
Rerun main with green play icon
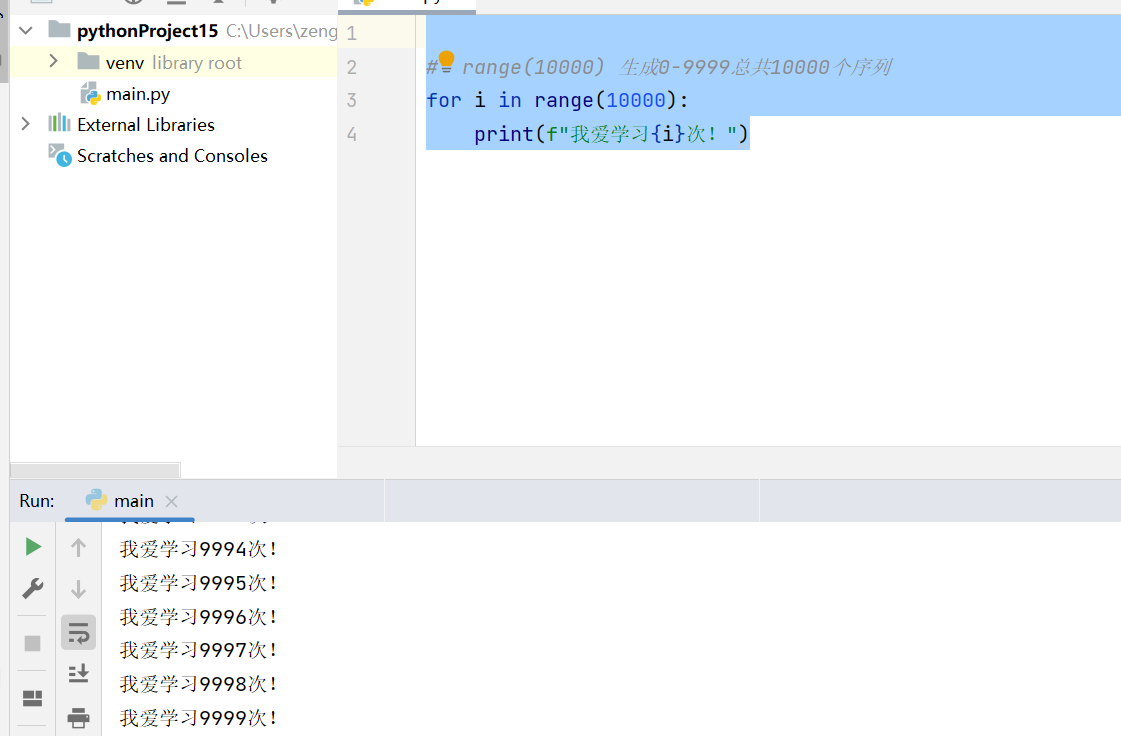(x=33, y=547)
